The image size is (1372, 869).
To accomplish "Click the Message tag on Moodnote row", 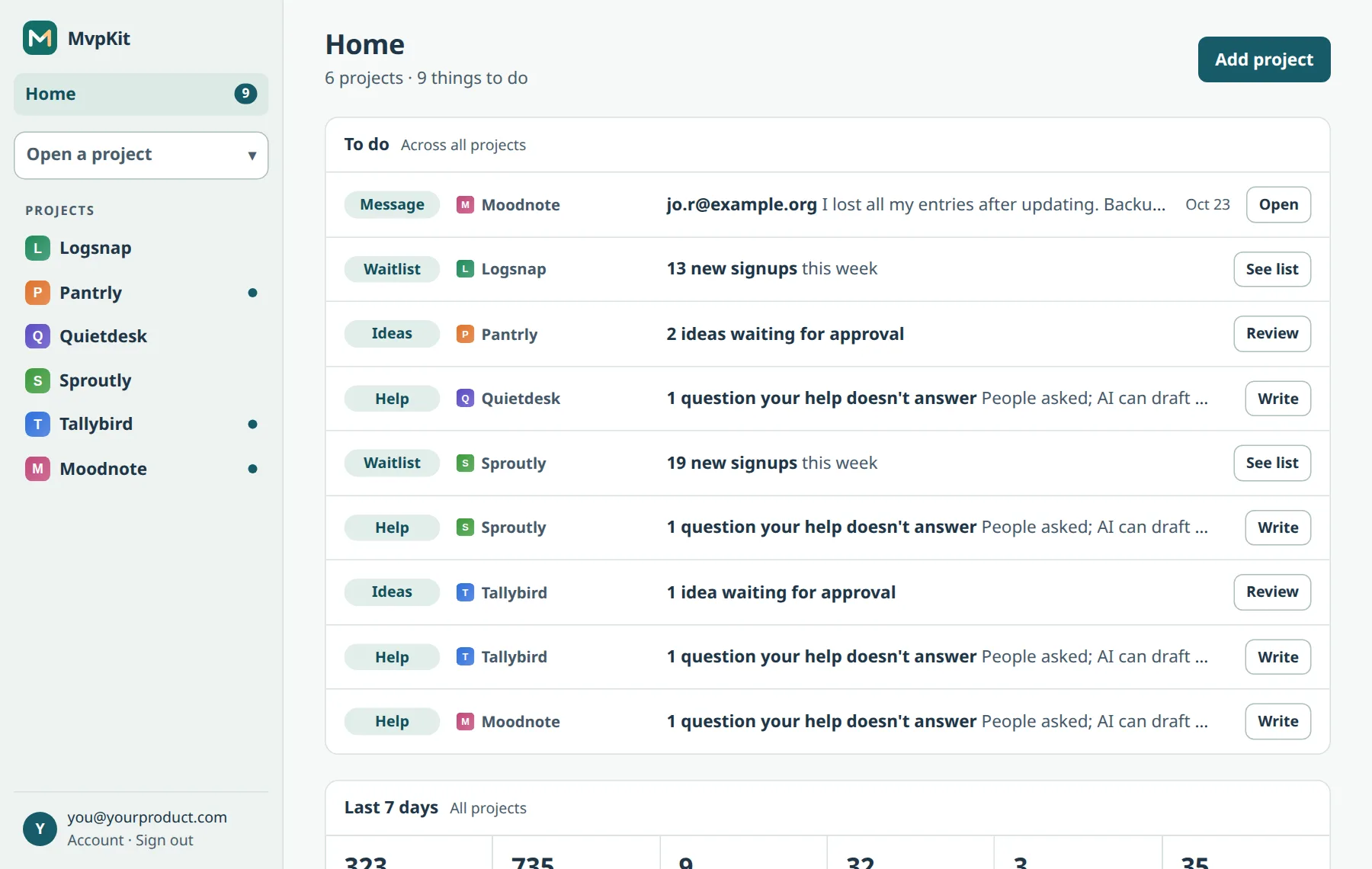I will click(392, 204).
